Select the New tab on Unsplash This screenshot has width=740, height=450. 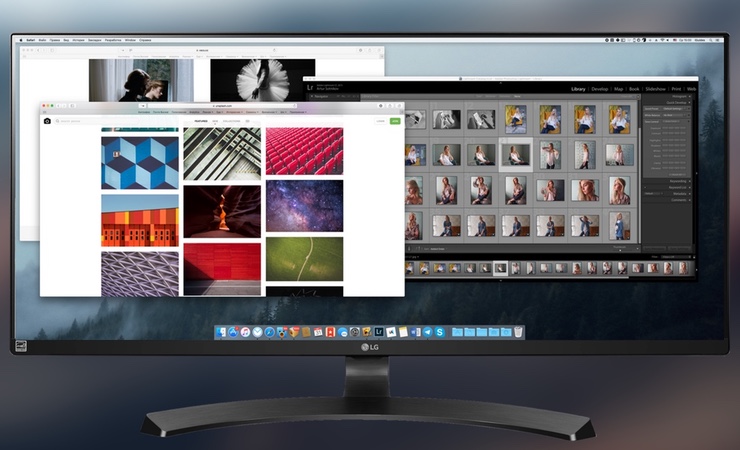tap(215, 121)
